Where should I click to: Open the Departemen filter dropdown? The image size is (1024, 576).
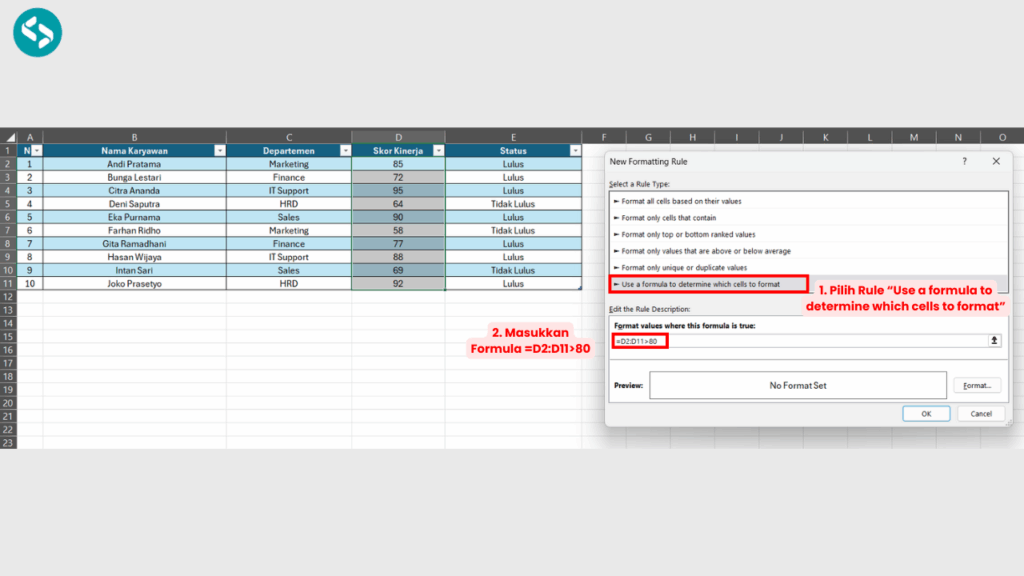[x=342, y=151]
